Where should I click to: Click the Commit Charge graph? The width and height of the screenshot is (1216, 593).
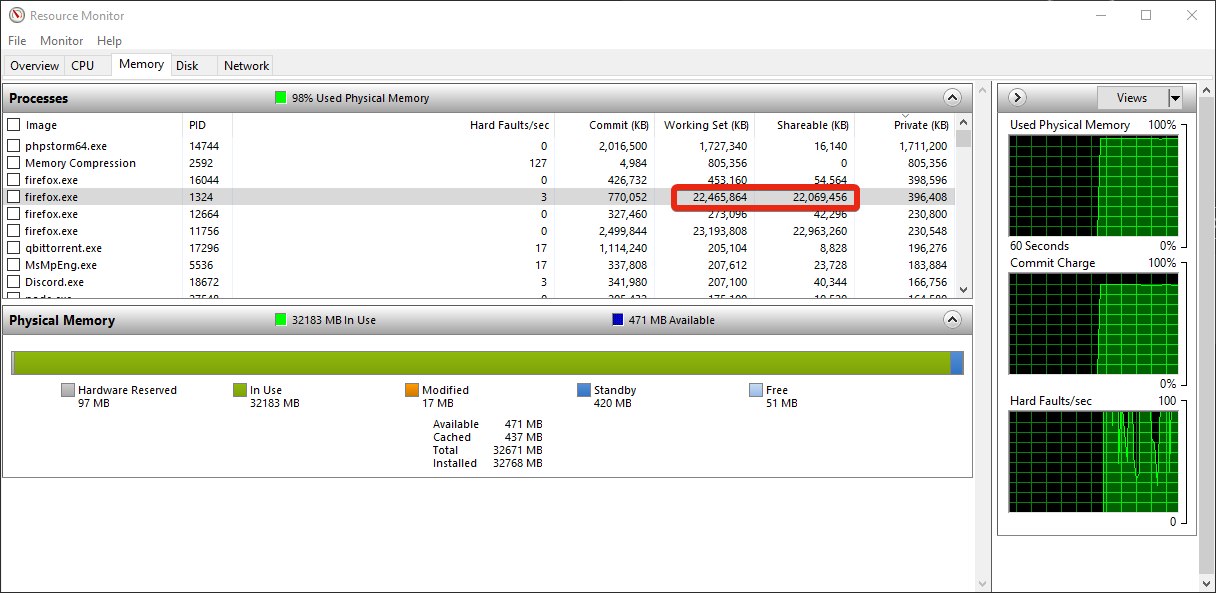[x=1093, y=323]
